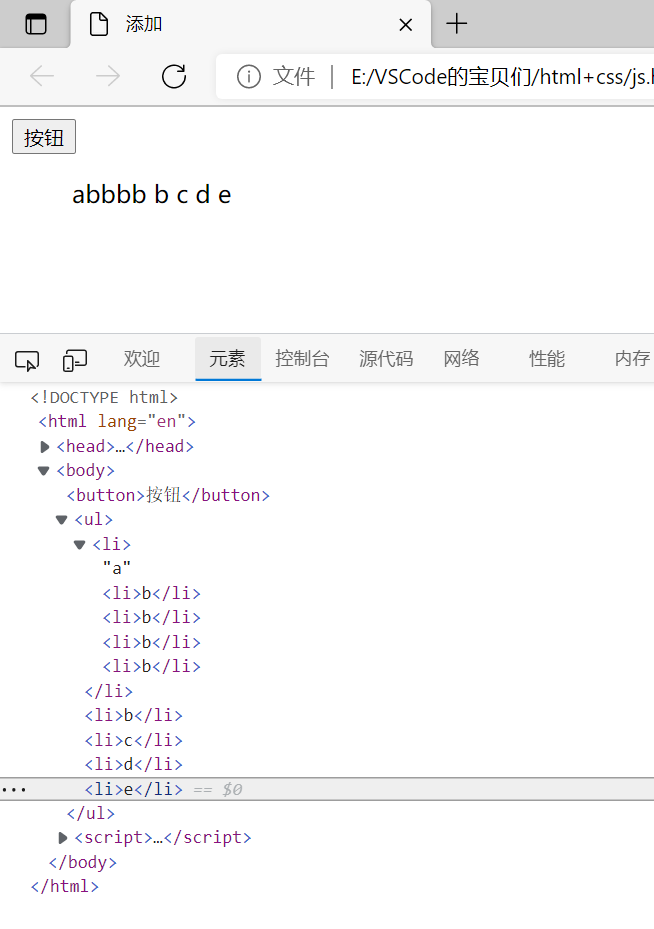Select the html lang="en" node
This screenshot has height=929, width=654.
pos(117,421)
